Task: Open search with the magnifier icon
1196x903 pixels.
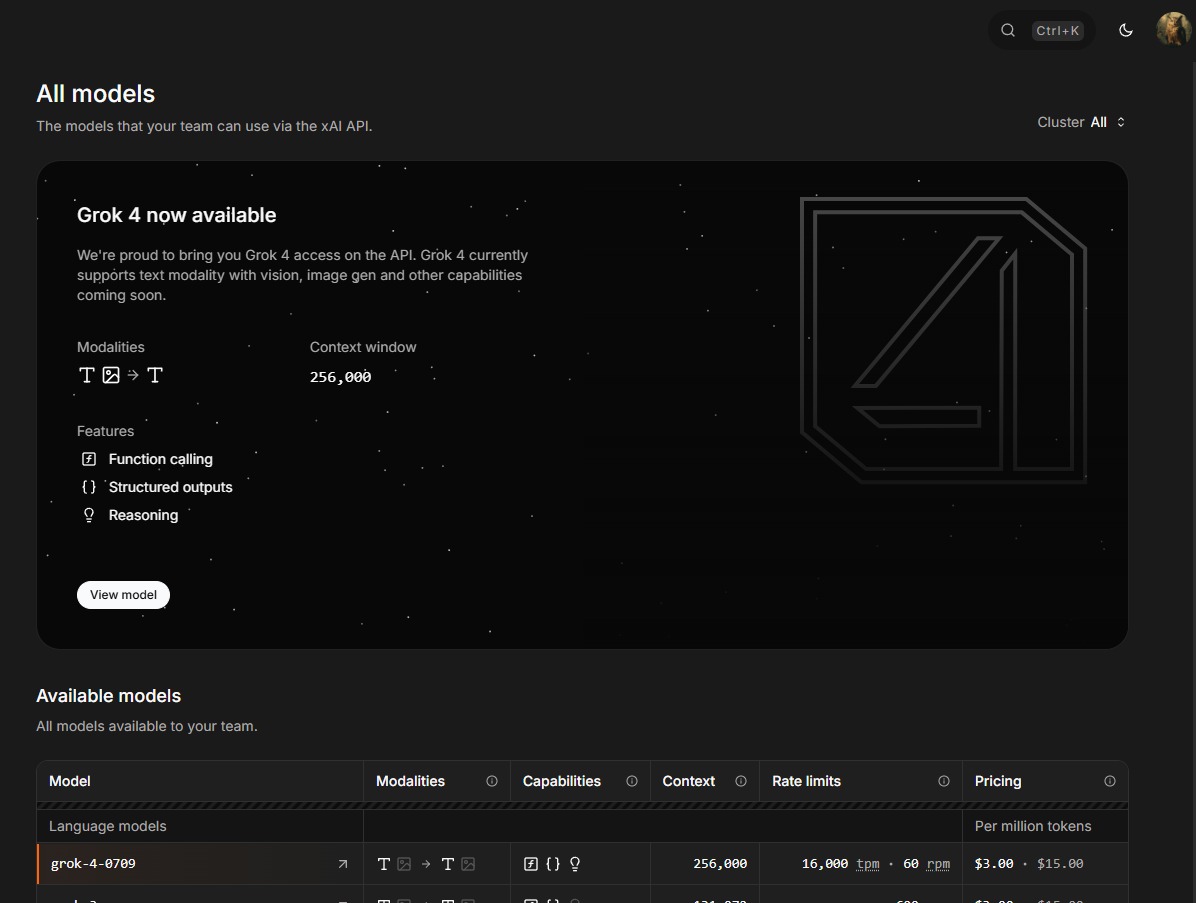Action: click(x=1008, y=31)
